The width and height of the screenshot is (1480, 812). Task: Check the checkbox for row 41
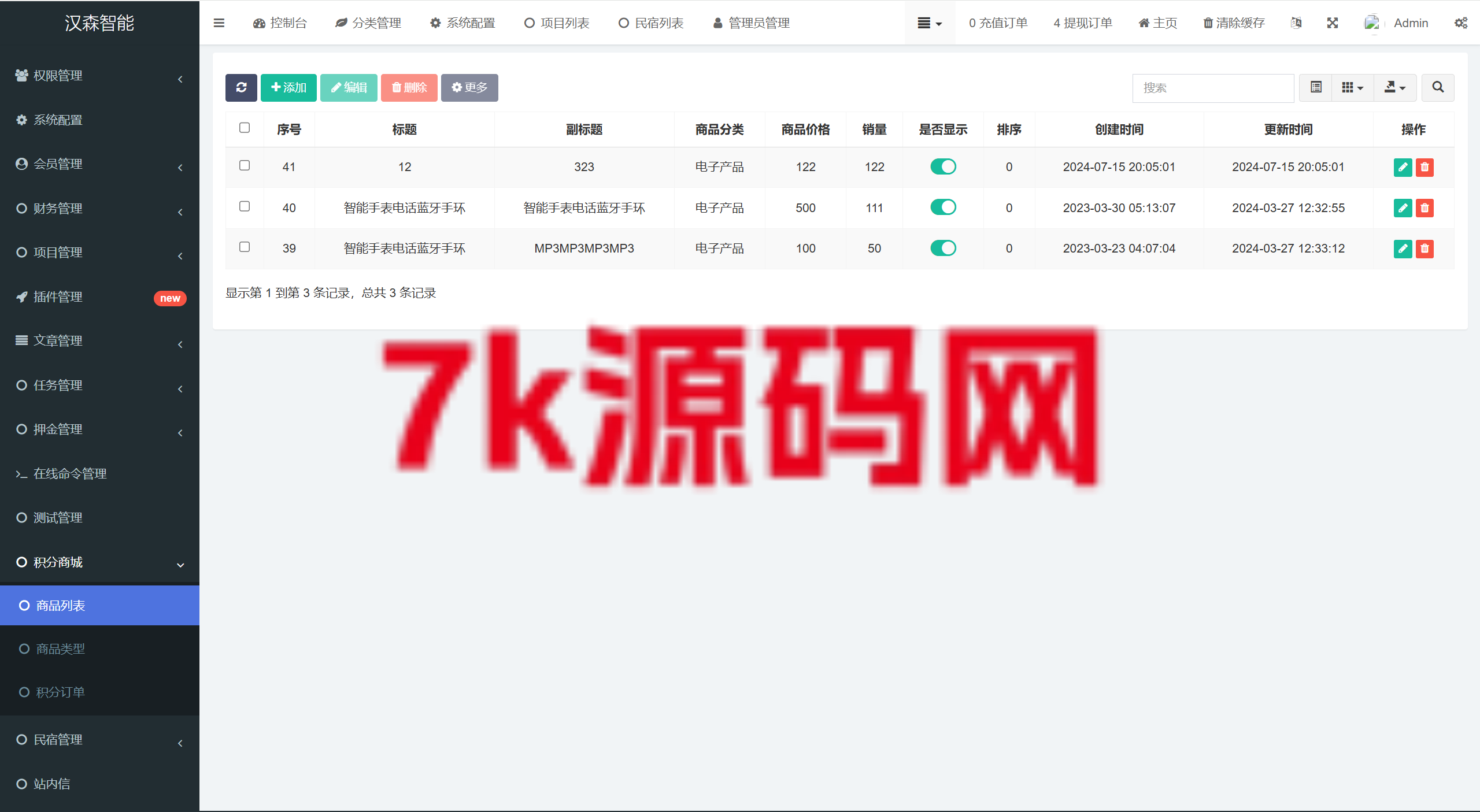245,165
